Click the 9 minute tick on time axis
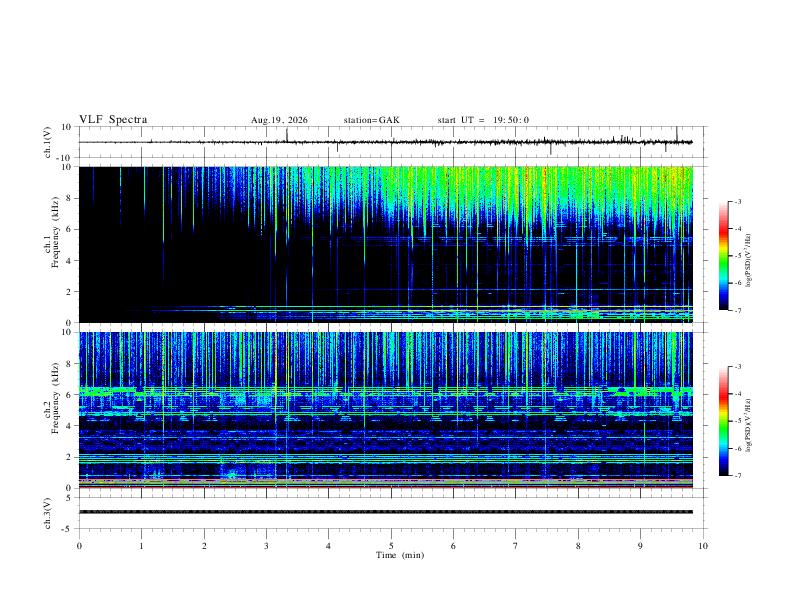The width and height of the screenshot is (792, 612). pyautogui.click(x=640, y=546)
